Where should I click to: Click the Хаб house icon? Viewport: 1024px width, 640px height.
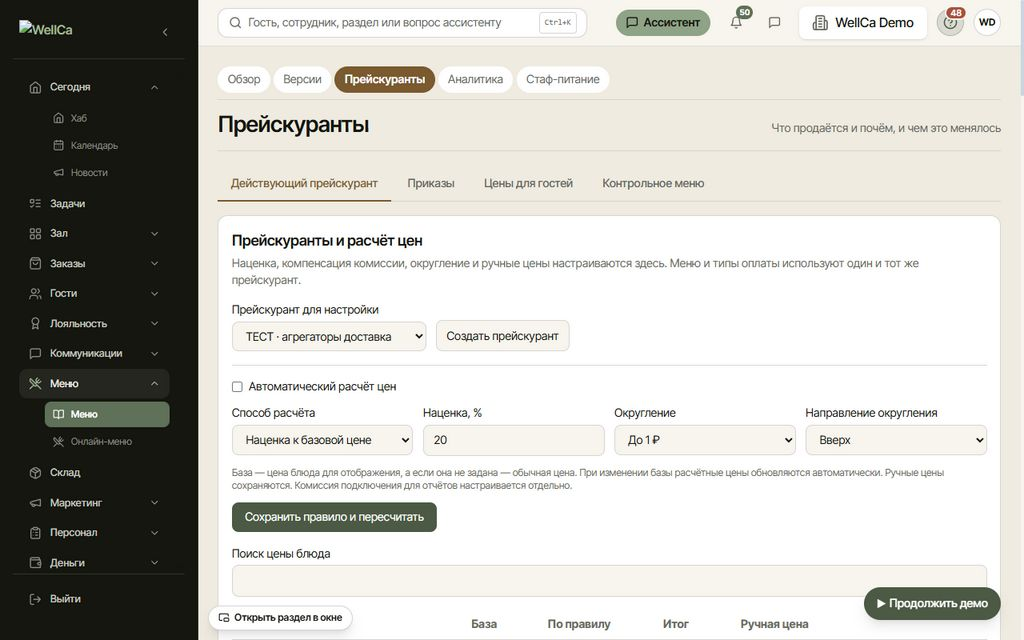(58, 118)
